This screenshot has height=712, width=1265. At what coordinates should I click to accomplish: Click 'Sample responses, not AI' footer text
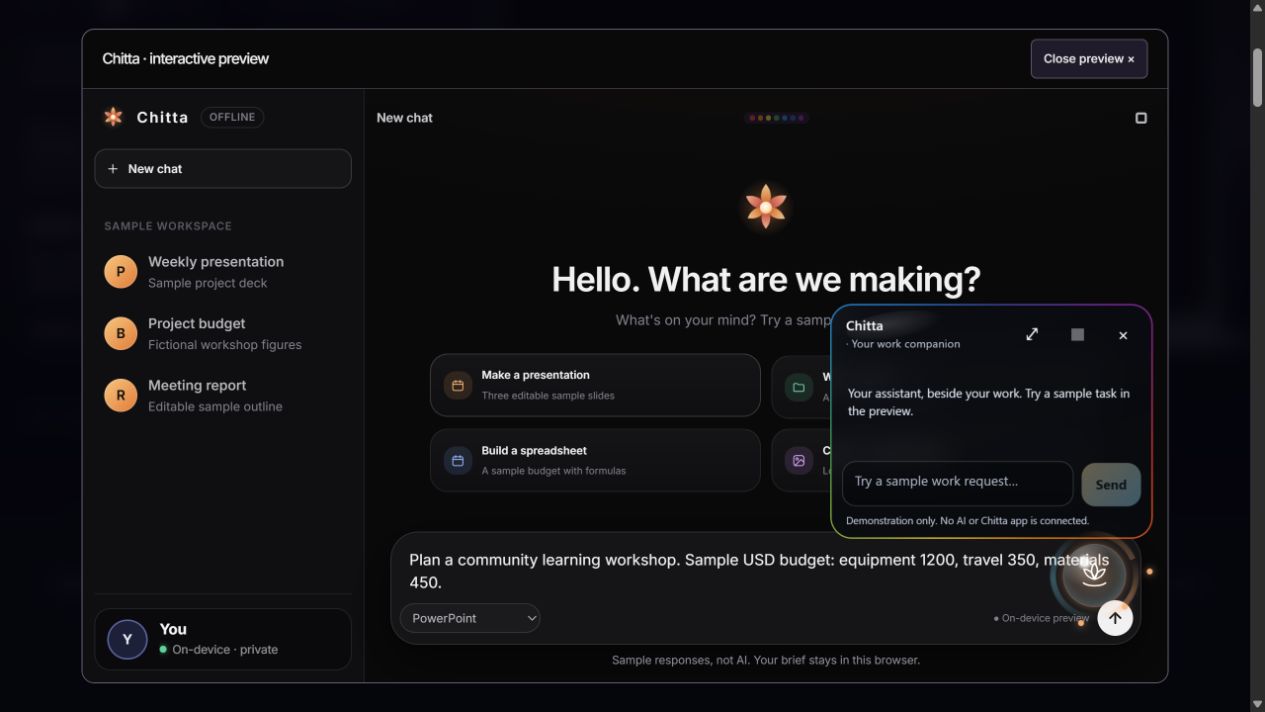point(766,660)
